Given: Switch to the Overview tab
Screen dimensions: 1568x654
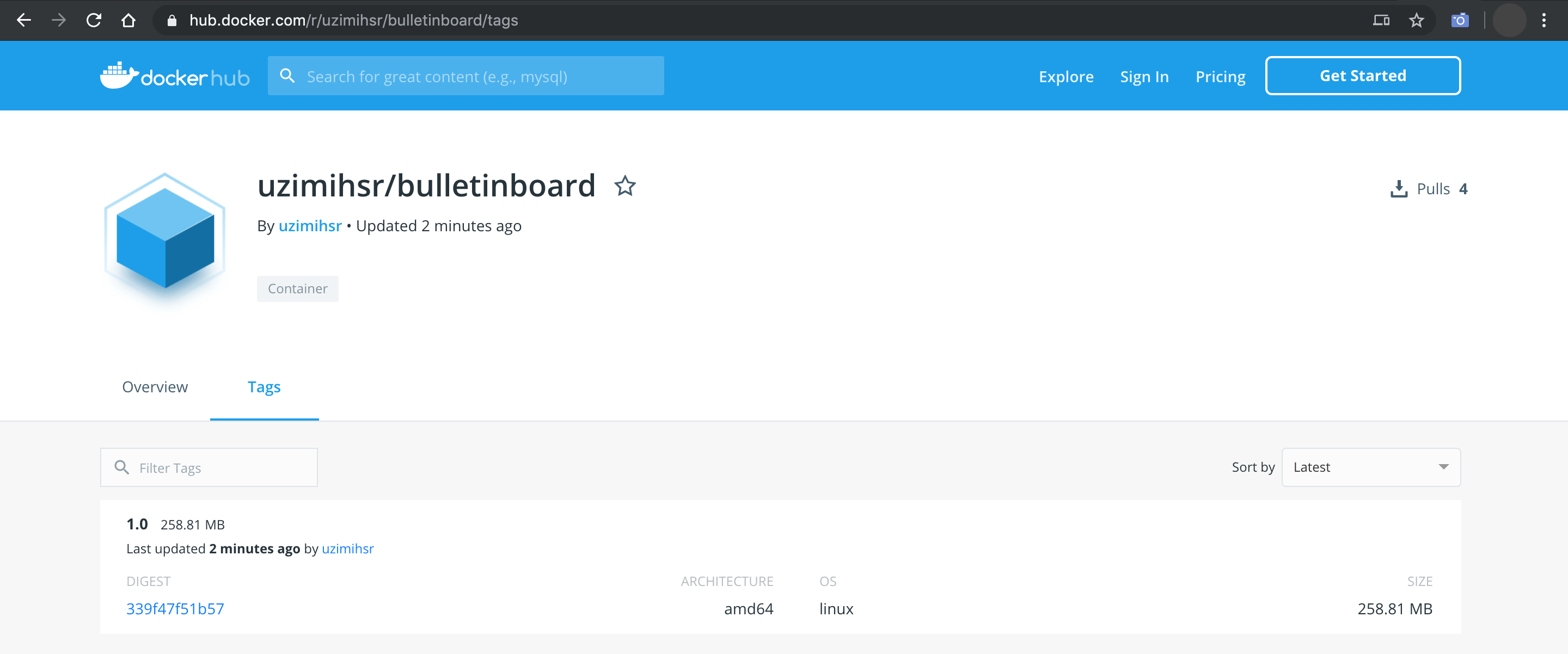Looking at the screenshot, I should click(x=155, y=387).
